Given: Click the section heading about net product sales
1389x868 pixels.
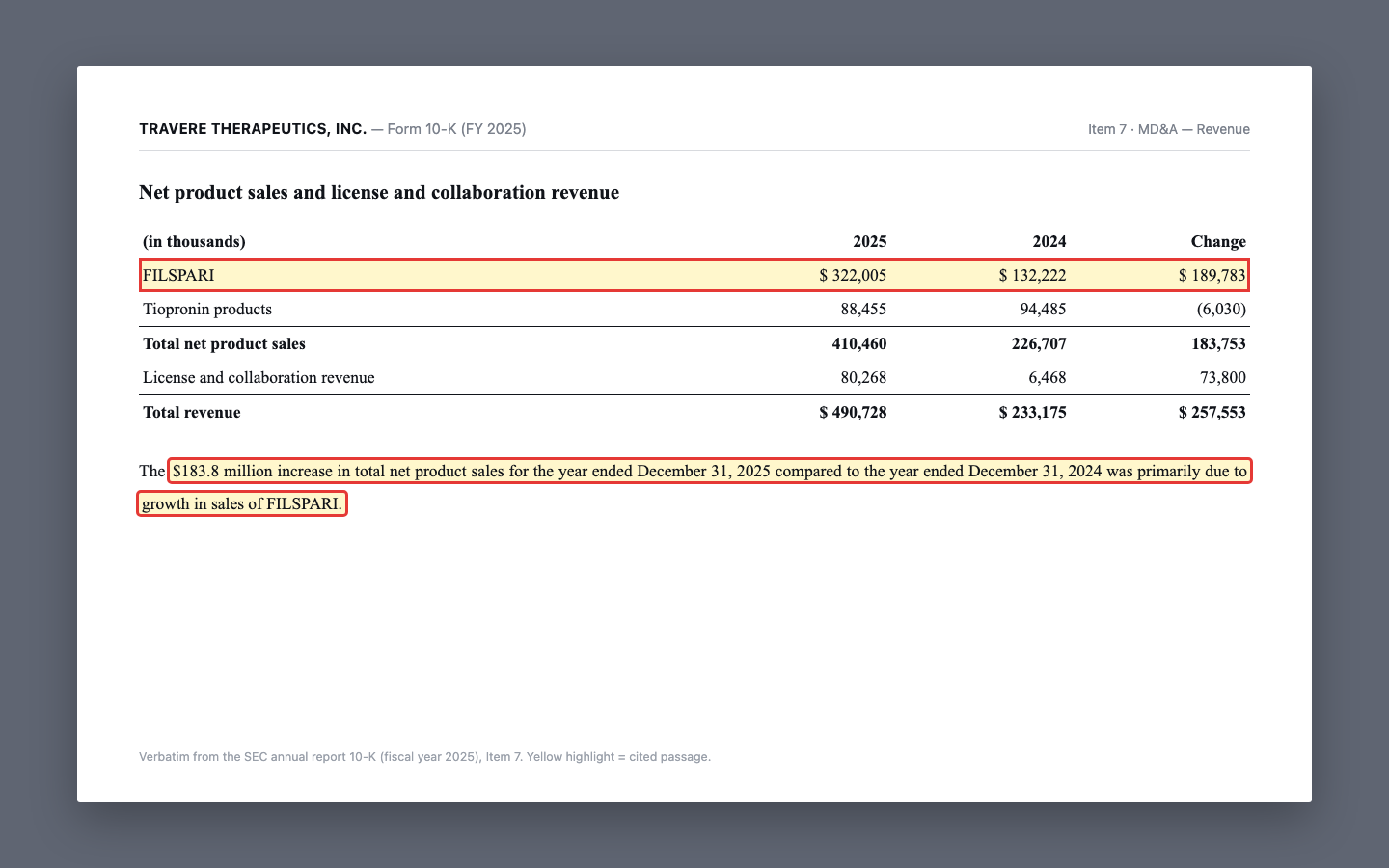Looking at the screenshot, I should click(x=379, y=192).
